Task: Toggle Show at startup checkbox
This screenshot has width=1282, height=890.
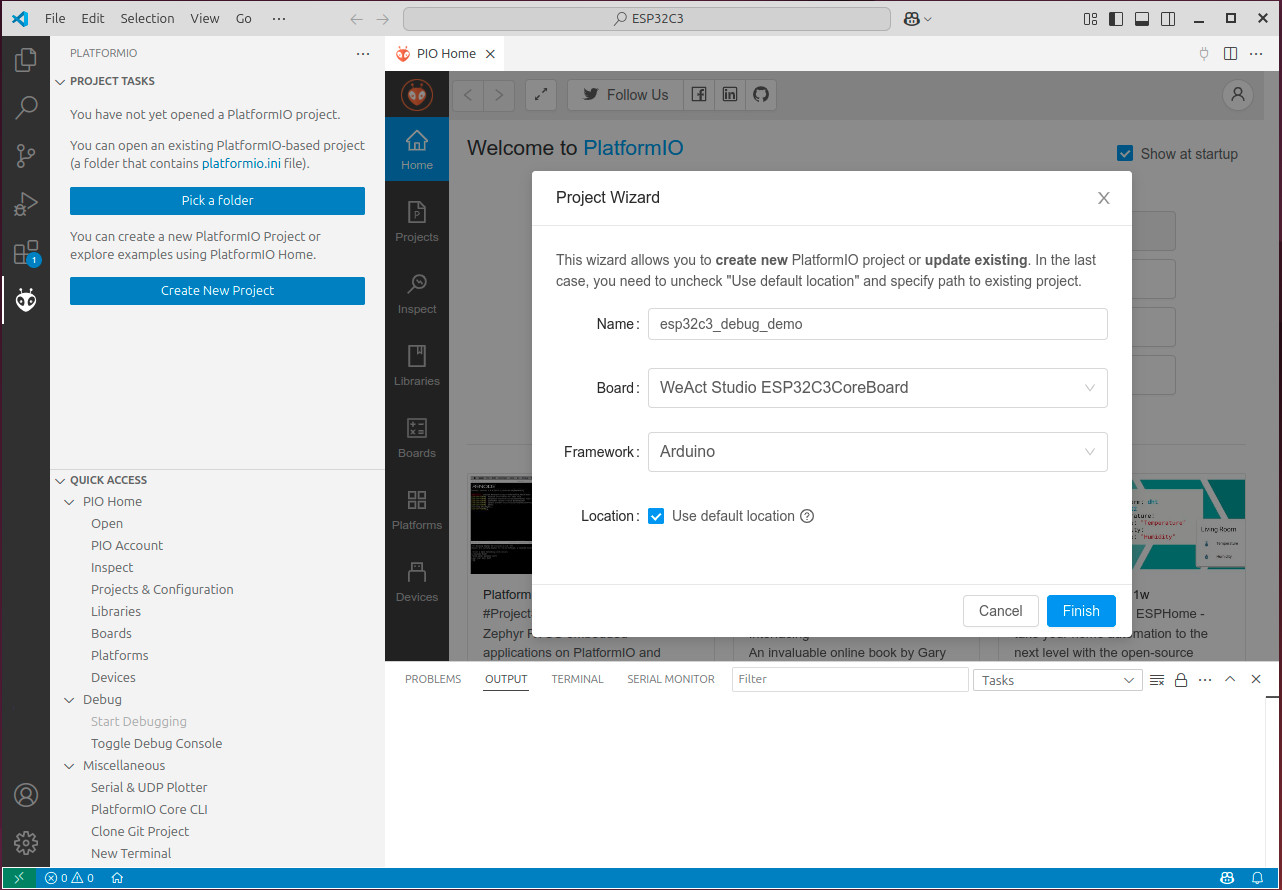Action: point(1125,153)
